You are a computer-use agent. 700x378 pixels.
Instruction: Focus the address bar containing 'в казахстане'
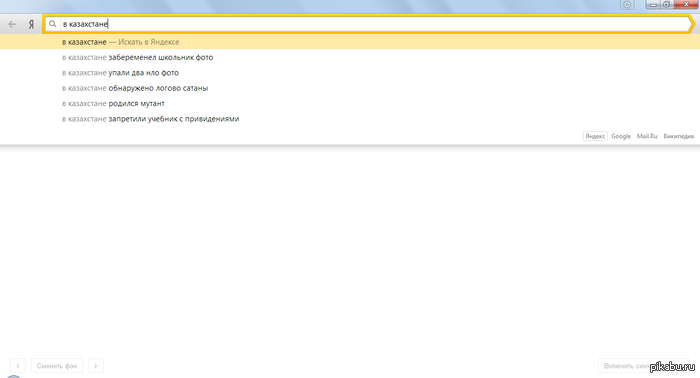click(x=369, y=24)
